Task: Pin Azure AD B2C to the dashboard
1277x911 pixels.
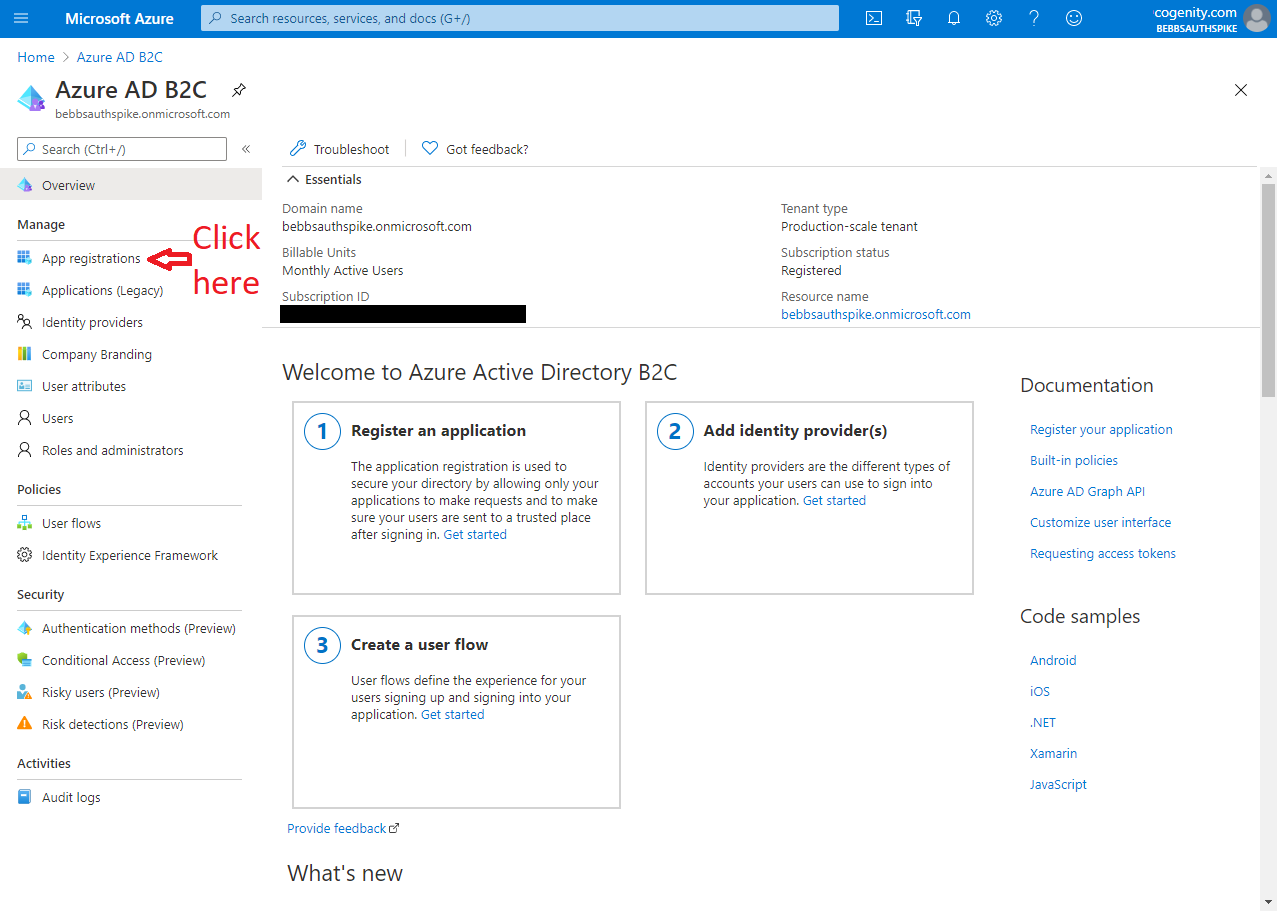Action: click(238, 89)
